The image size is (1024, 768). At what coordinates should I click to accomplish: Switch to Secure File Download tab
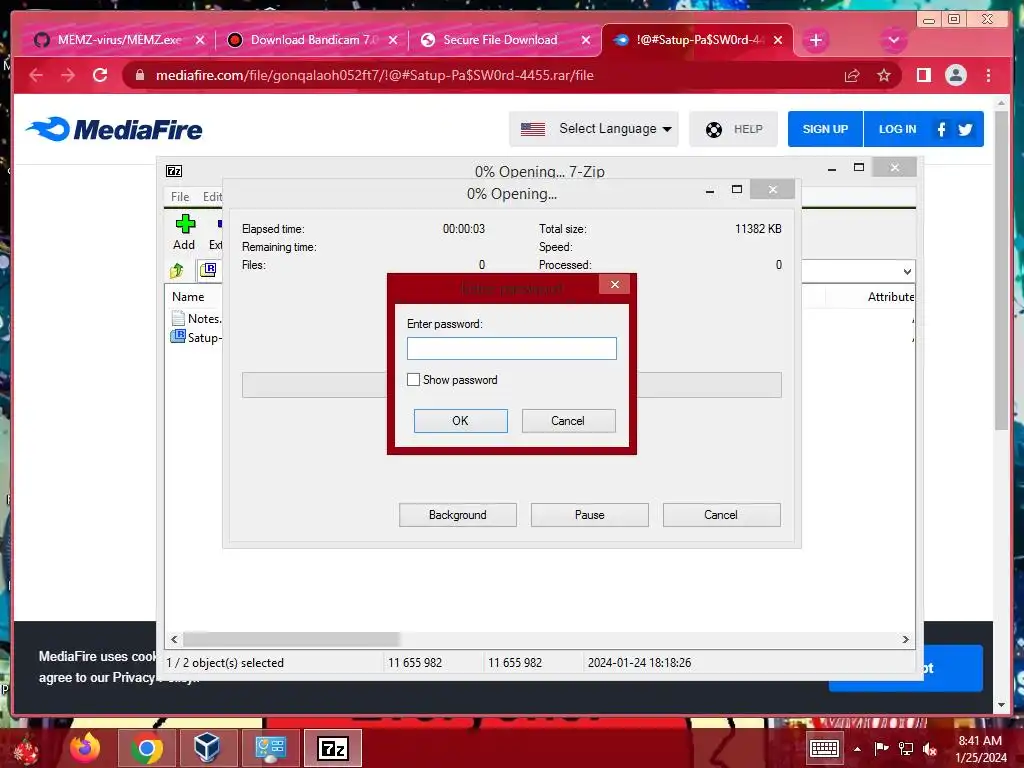coord(500,40)
